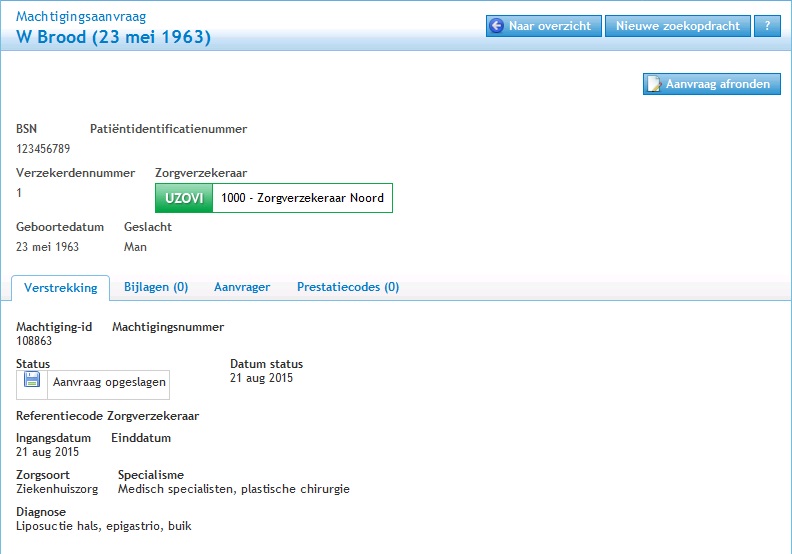The height and width of the screenshot is (554, 792).
Task: Click the back arrow icon in Naar overzicht
Action: pos(497,26)
